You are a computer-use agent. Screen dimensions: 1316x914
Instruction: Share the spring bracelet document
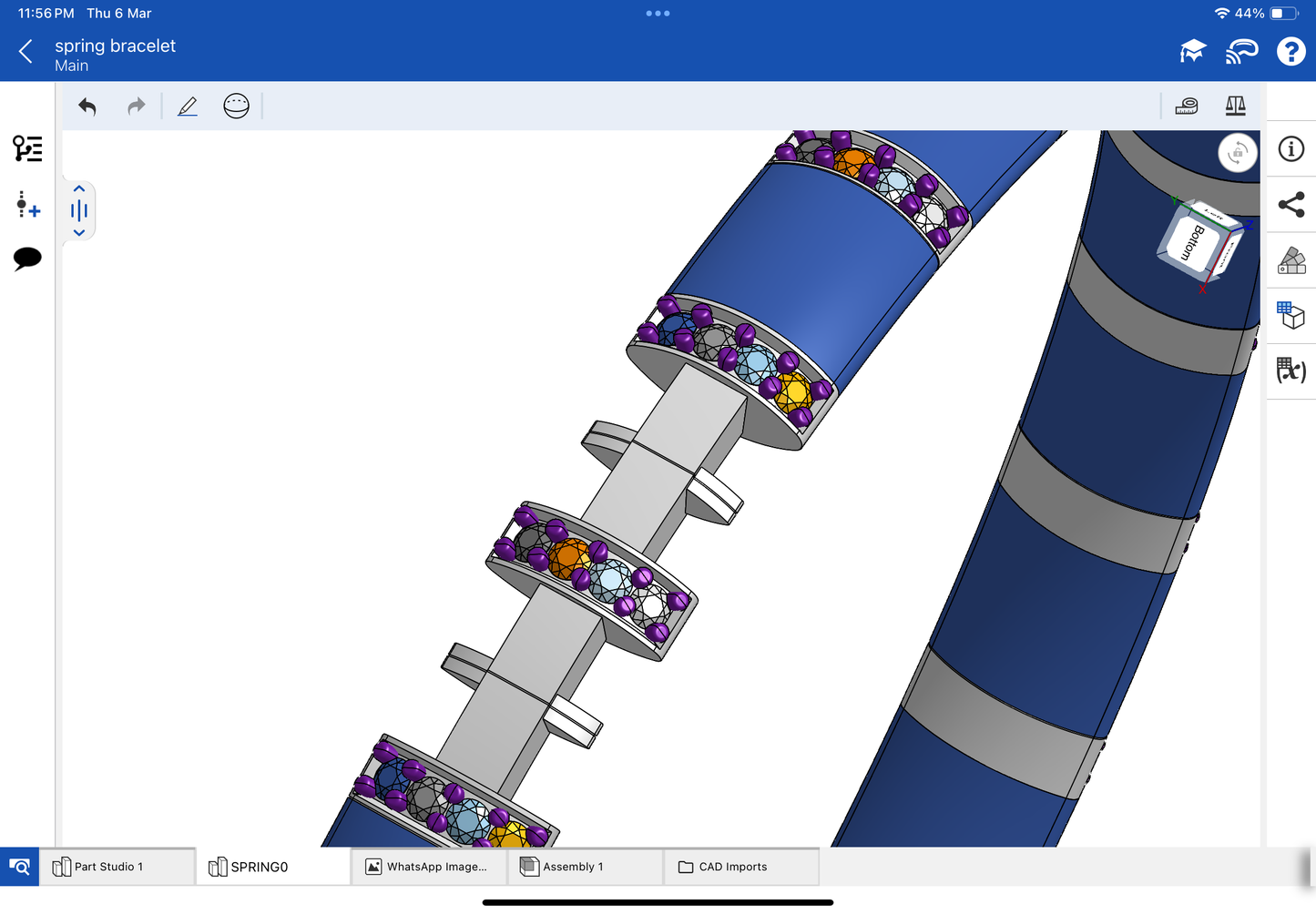[1290, 205]
